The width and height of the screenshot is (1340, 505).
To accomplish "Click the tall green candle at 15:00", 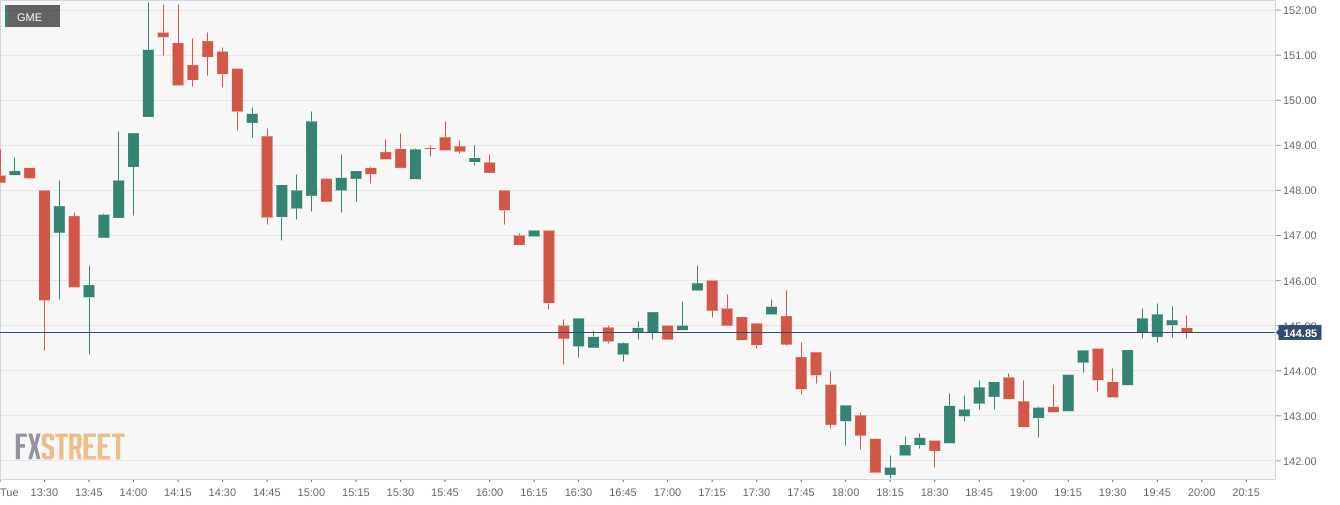I will 312,158.
